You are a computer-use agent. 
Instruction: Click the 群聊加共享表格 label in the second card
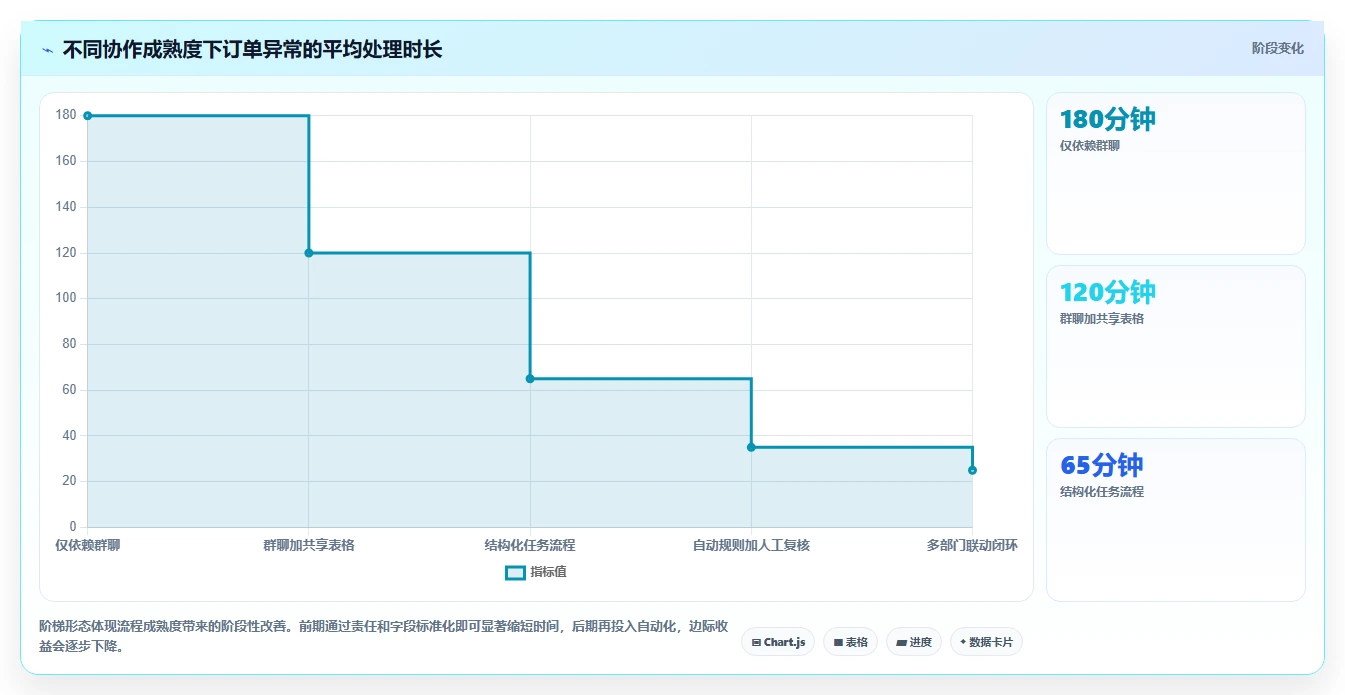pyautogui.click(x=1102, y=319)
